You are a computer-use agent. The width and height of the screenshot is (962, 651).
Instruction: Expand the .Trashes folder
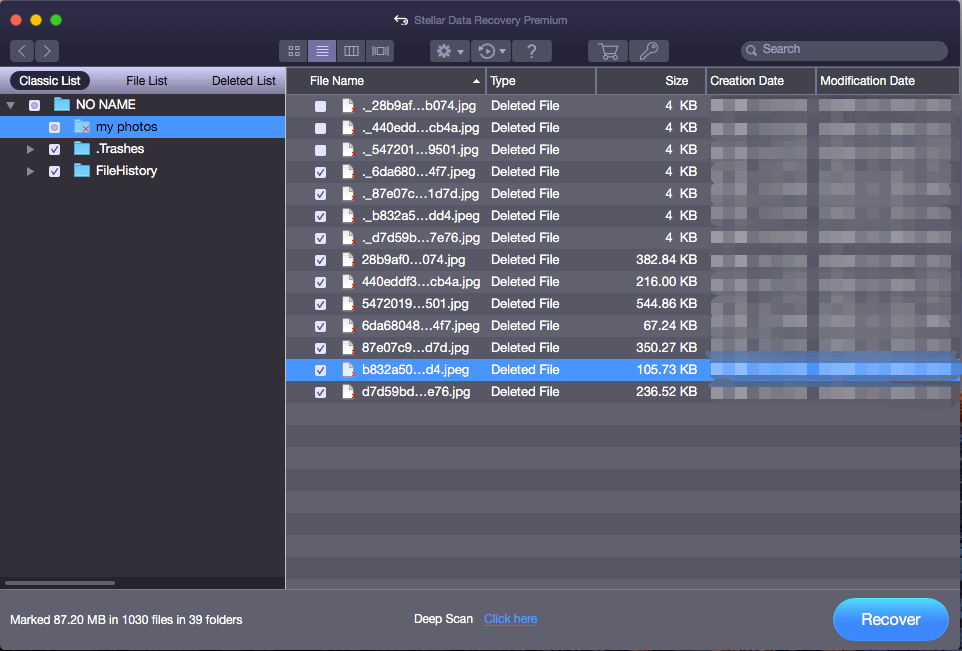[30, 149]
